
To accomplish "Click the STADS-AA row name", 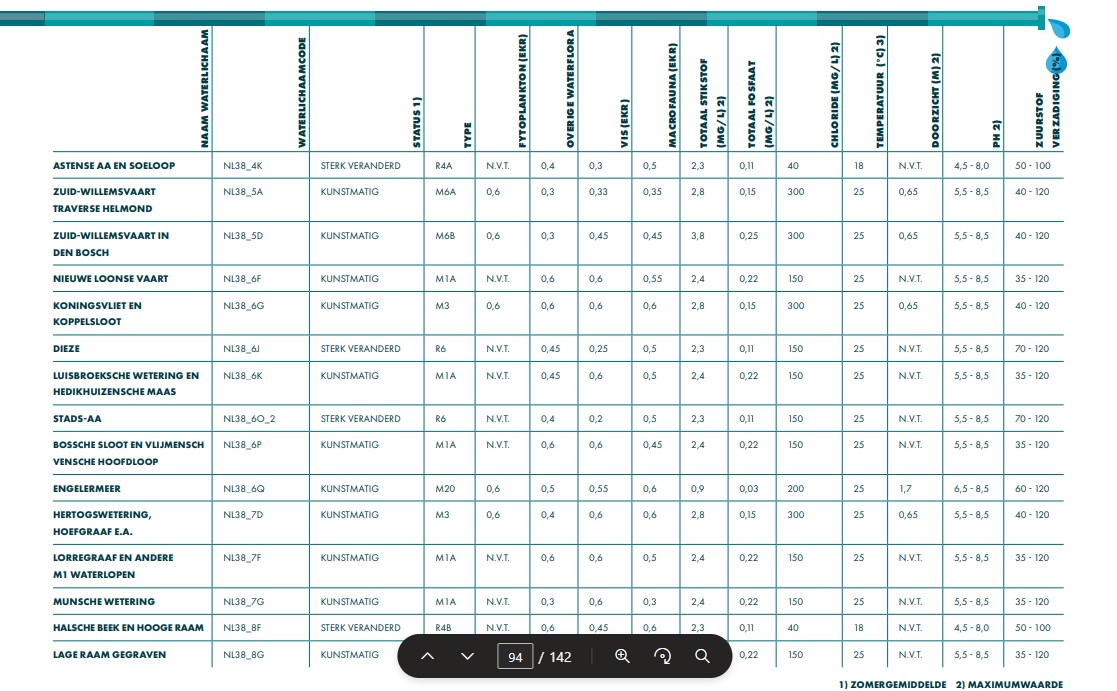I will pos(76,419).
